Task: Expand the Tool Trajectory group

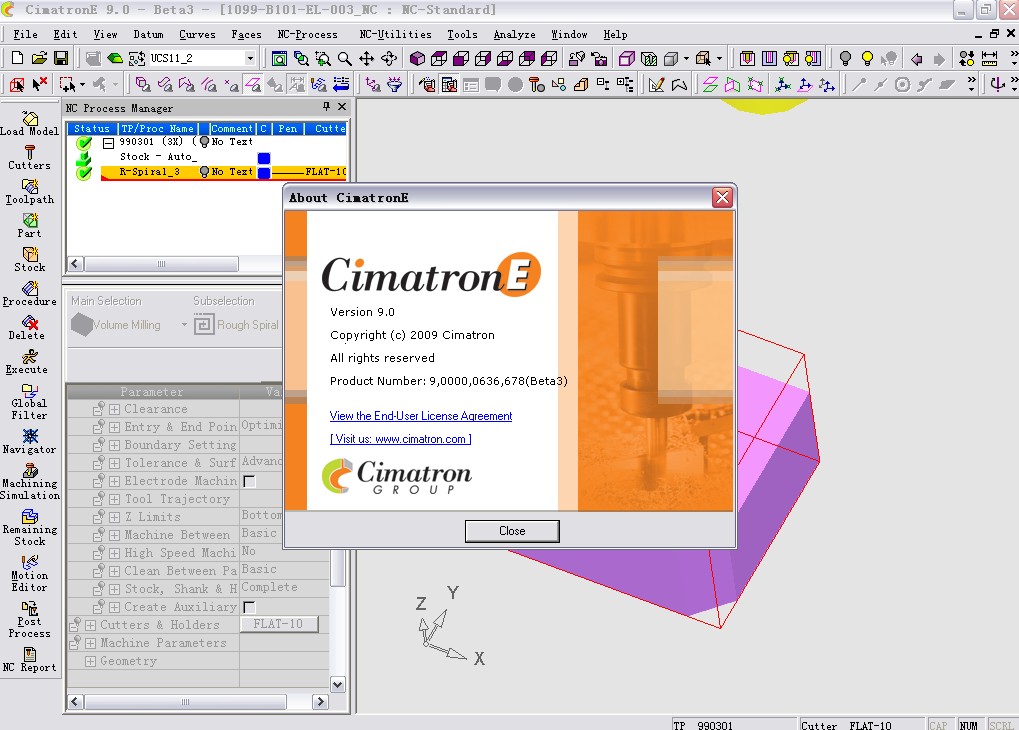Action: click(x=114, y=499)
